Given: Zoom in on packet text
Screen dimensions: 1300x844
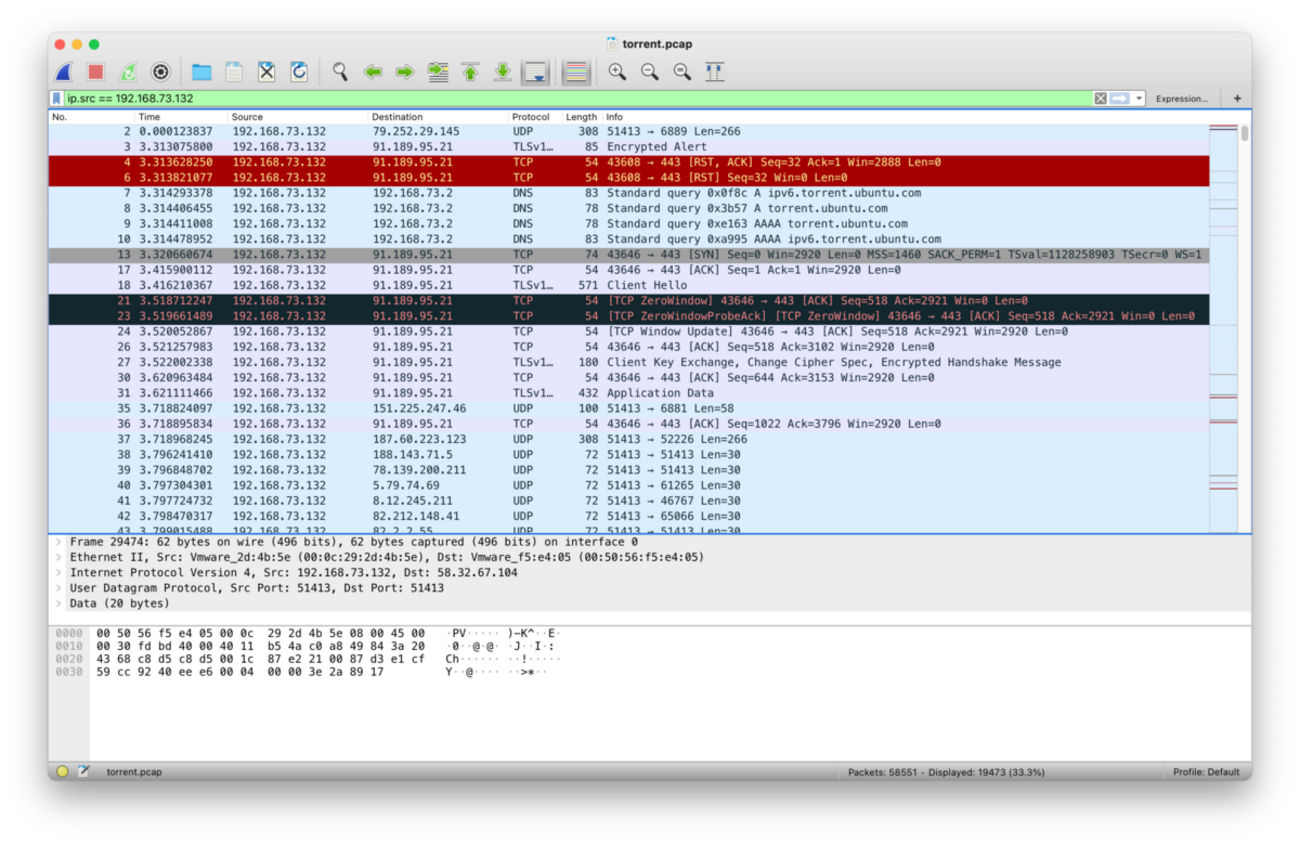Looking at the screenshot, I should (617, 72).
